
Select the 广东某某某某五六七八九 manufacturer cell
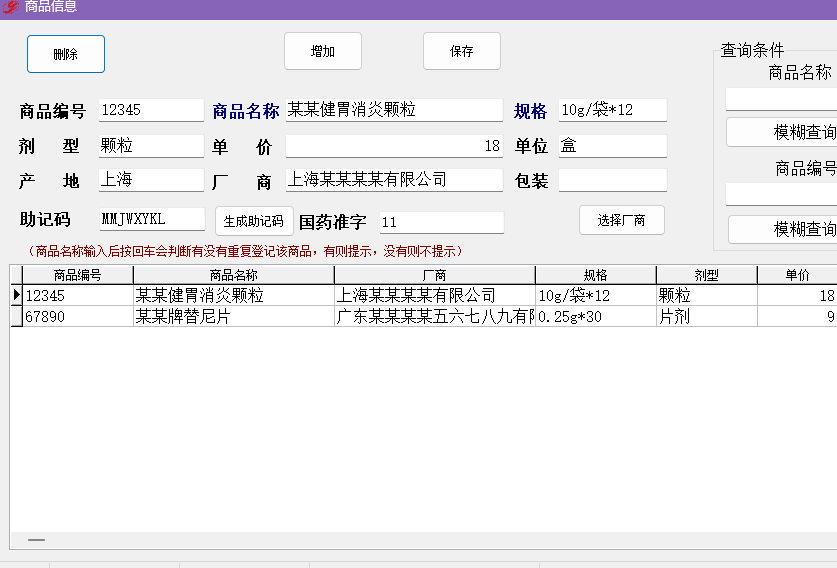point(435,316)
